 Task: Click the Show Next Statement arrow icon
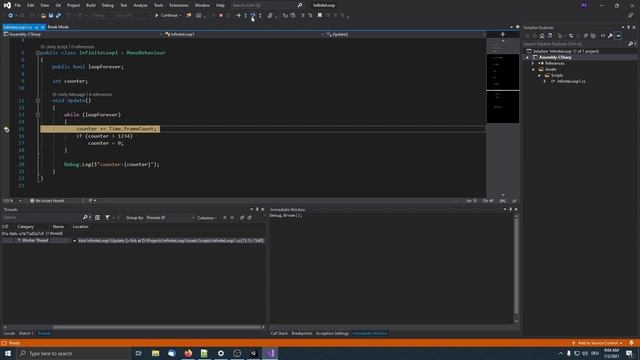pos(238,16)
